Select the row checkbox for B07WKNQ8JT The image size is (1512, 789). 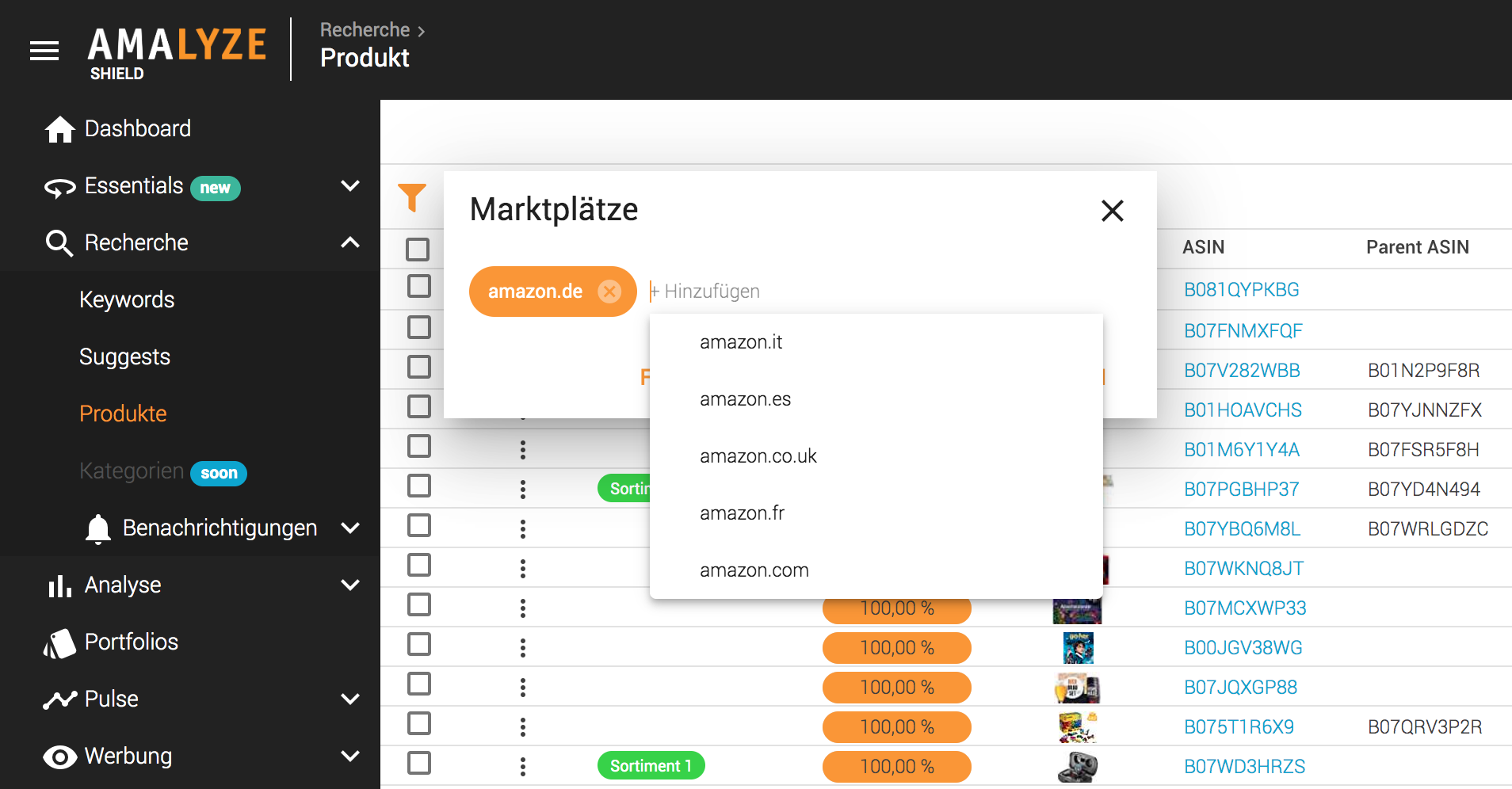tap(419, 565)
